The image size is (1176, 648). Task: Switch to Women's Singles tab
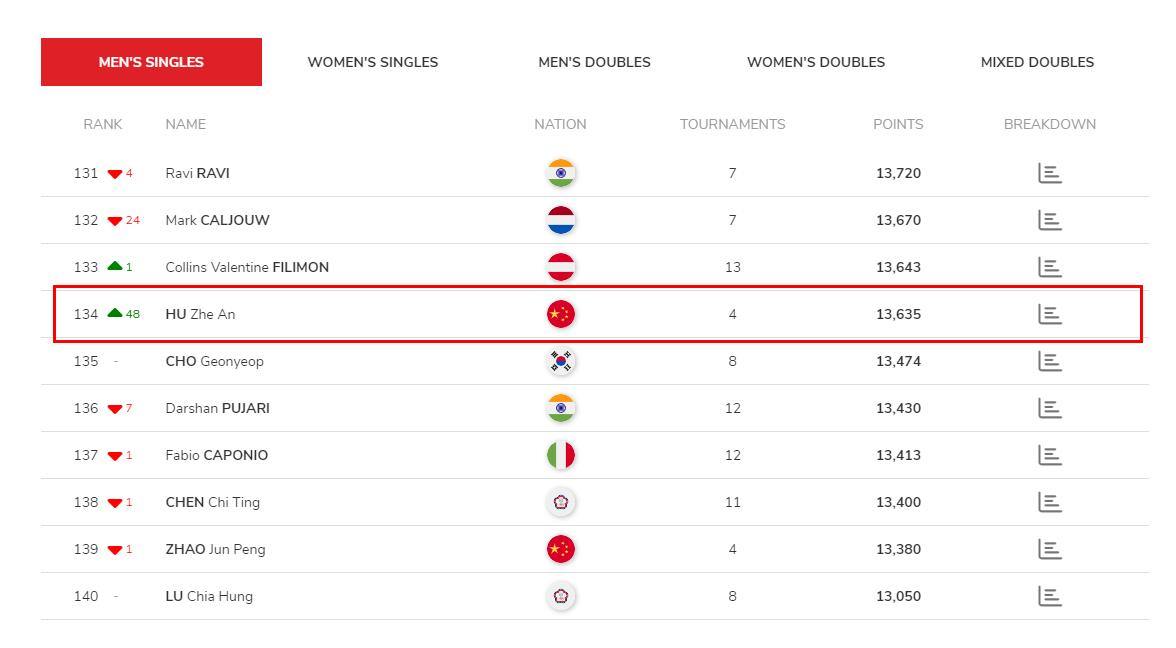(373, 62)
